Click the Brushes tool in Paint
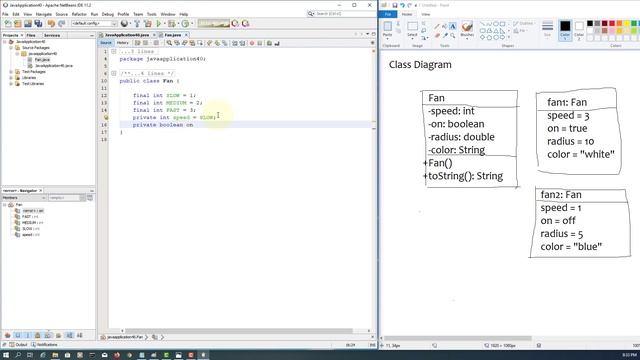This screenshot has height=360, width=640. pyautogui.click(x=467, y=29)
